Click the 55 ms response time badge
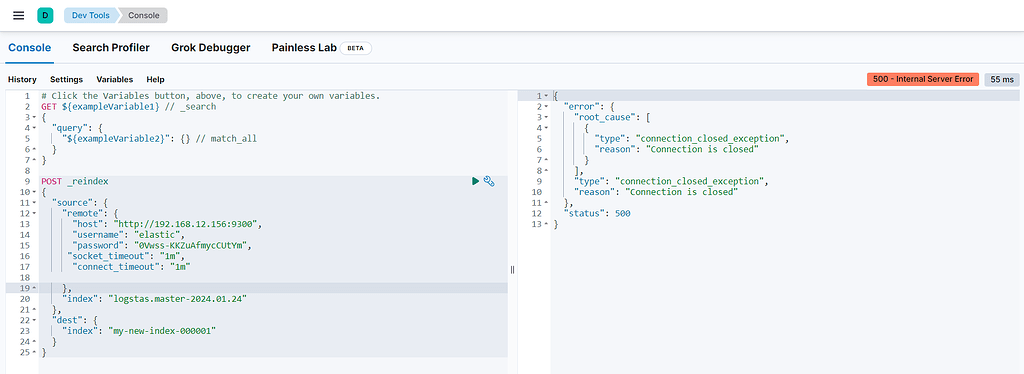The width and height of the screenshot is (1024, 374). [1002, 79]
